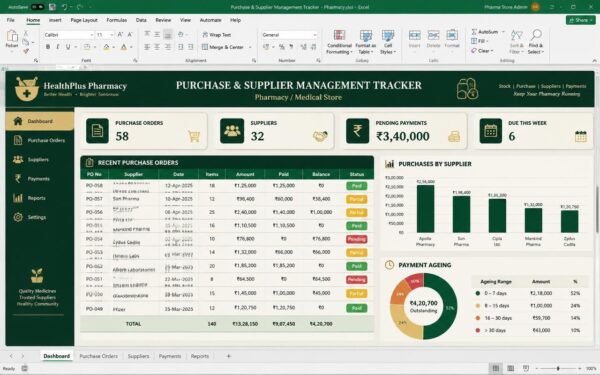Toggle Italic formatting

(57, 47)
